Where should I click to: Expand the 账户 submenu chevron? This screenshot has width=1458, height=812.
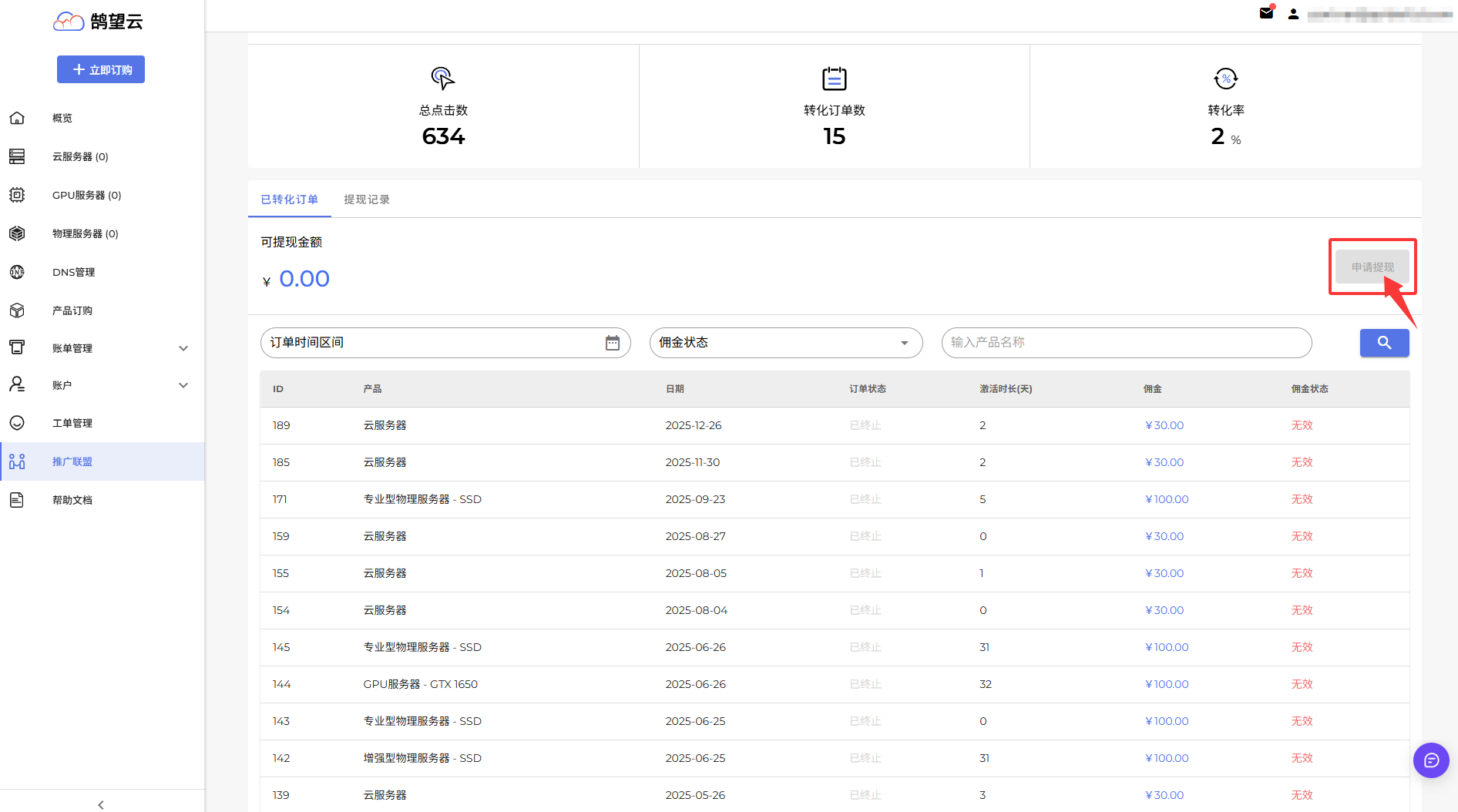183,385
